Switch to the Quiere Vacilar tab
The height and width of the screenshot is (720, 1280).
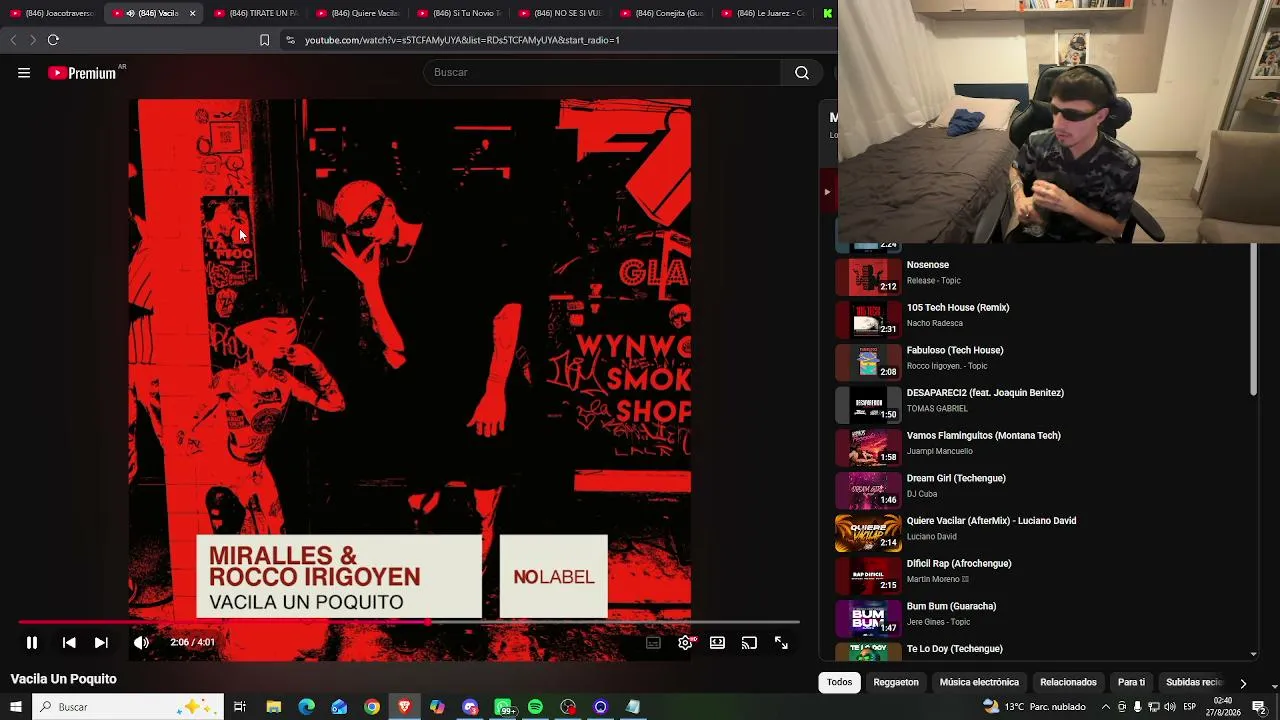pos(357,13)
